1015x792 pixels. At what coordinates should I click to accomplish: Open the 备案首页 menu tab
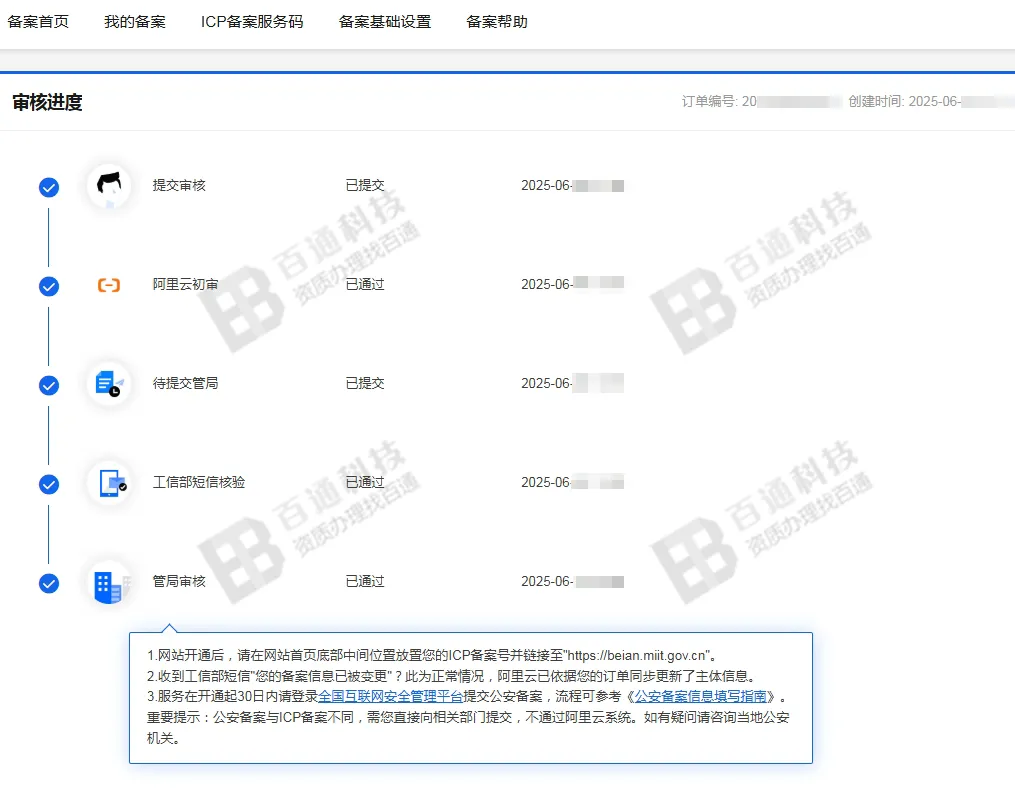tap(38, 22)
